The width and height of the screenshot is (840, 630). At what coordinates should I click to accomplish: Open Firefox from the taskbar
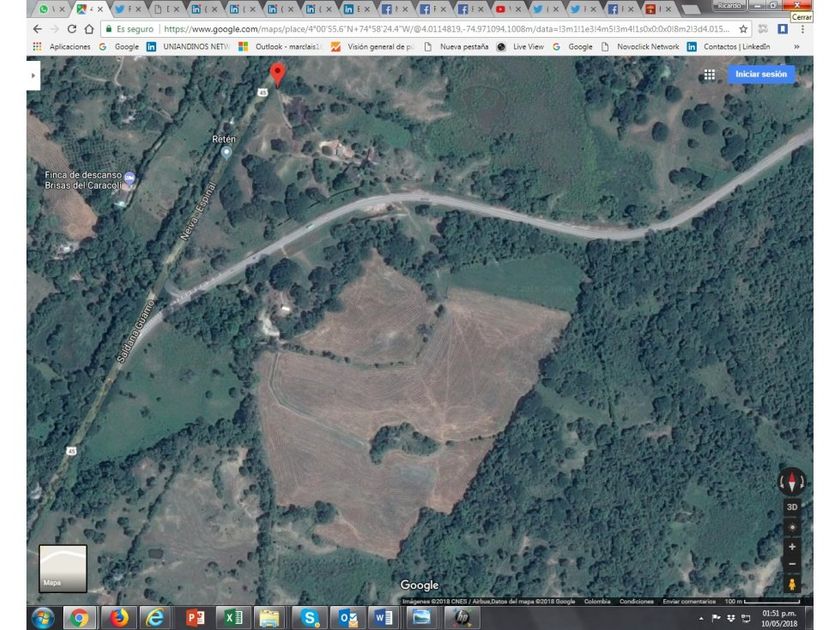(119, 618)
